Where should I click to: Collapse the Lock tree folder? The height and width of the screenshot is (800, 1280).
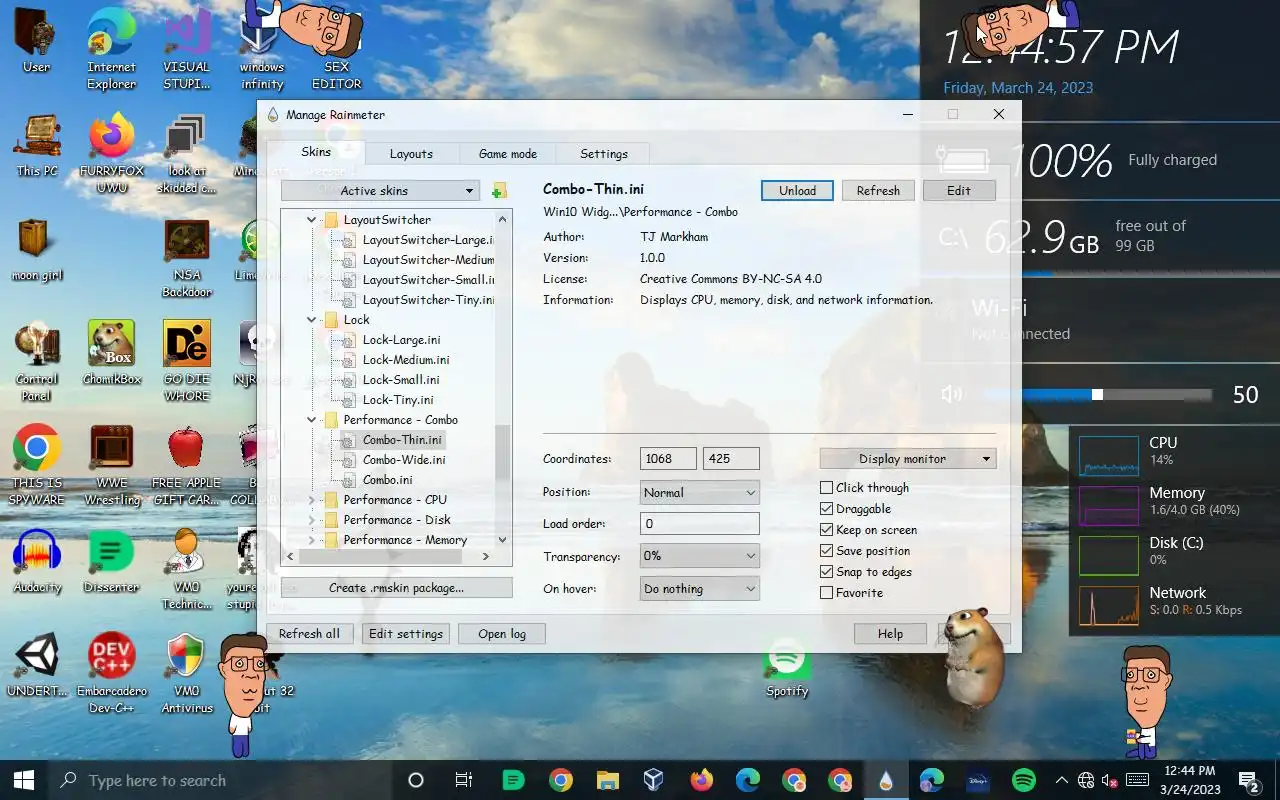pos(311,320)
